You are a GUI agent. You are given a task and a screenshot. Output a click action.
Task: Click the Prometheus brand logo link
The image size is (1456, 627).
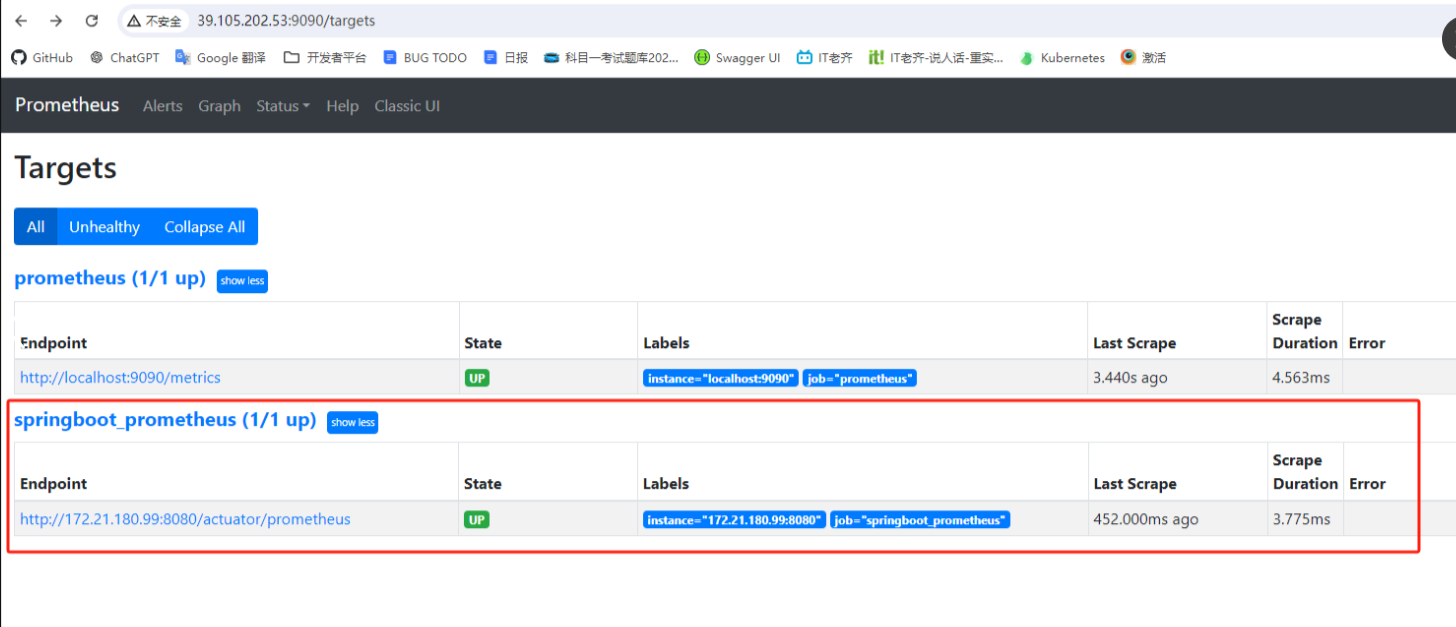tap(67, 105)
